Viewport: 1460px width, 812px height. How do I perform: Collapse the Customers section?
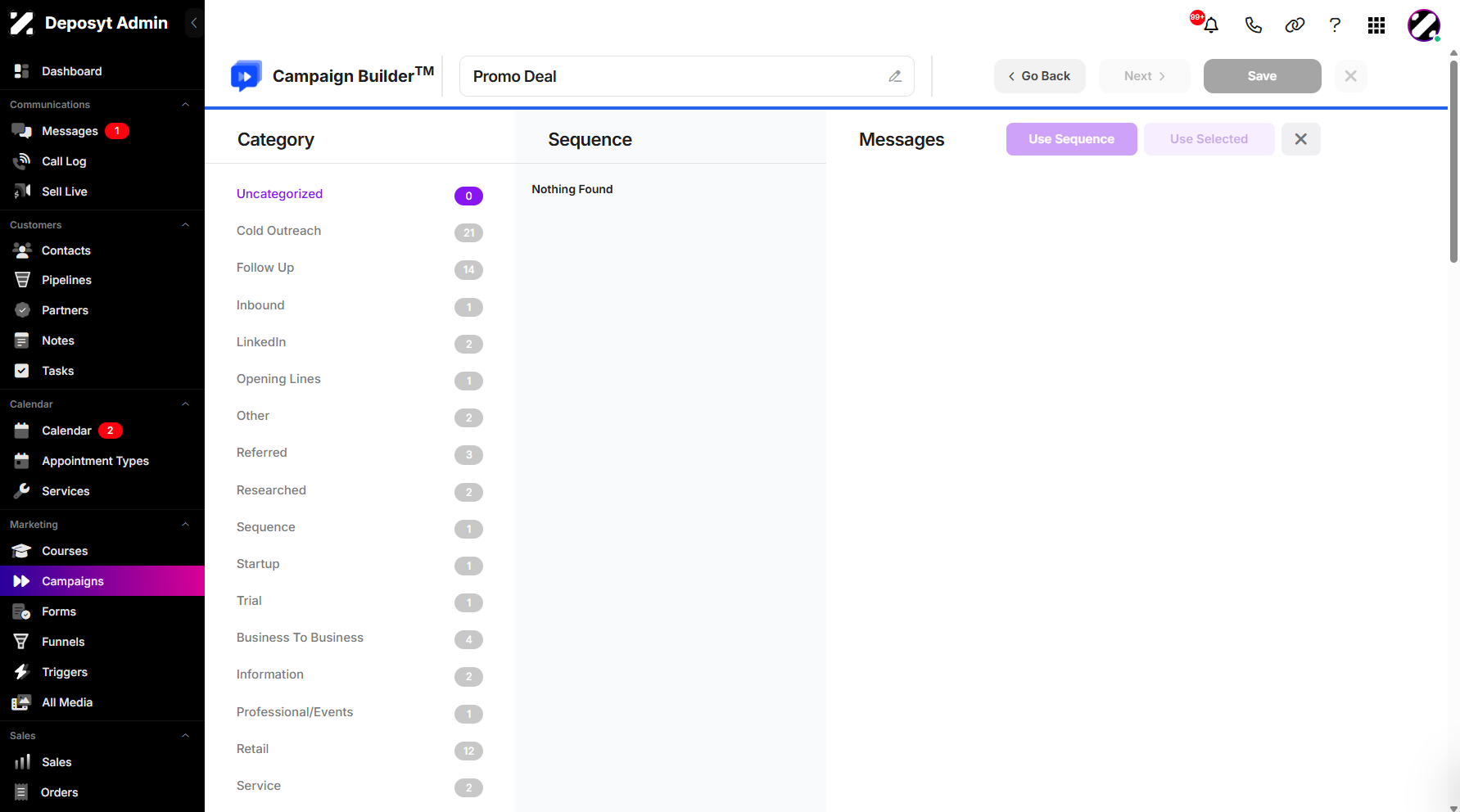[x=185, y=225]
